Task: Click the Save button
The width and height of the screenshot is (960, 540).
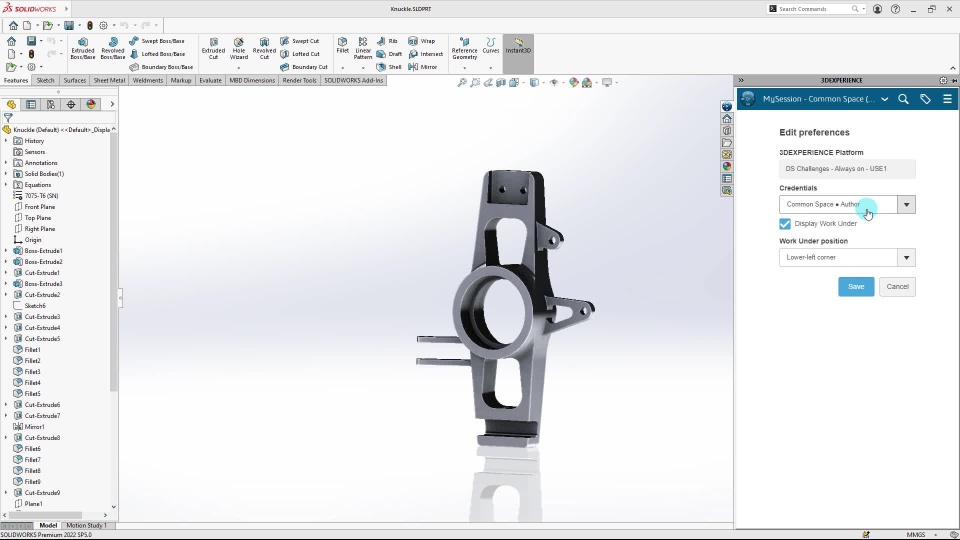Action: pos(856,287)
